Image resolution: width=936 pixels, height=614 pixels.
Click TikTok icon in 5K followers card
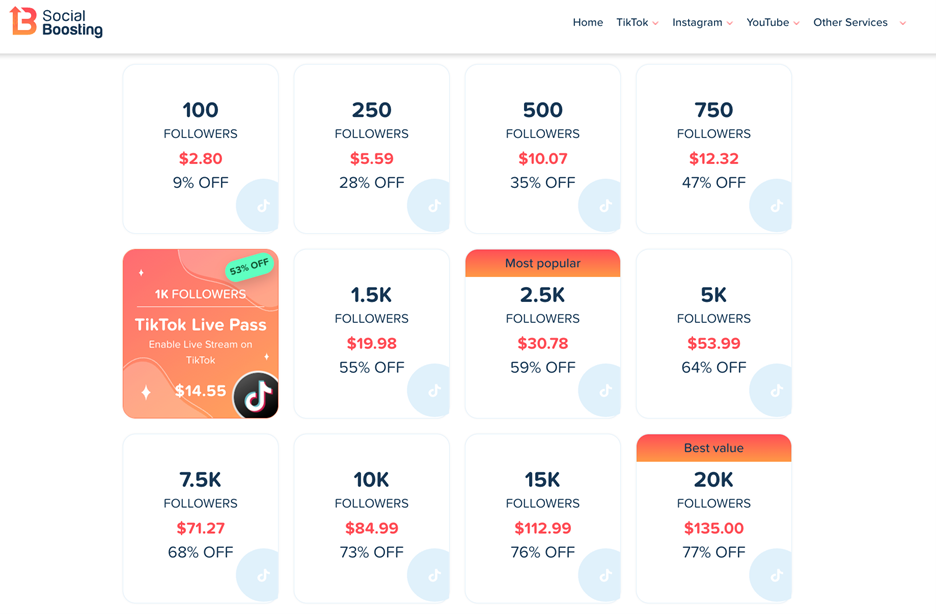click(776, 390)
